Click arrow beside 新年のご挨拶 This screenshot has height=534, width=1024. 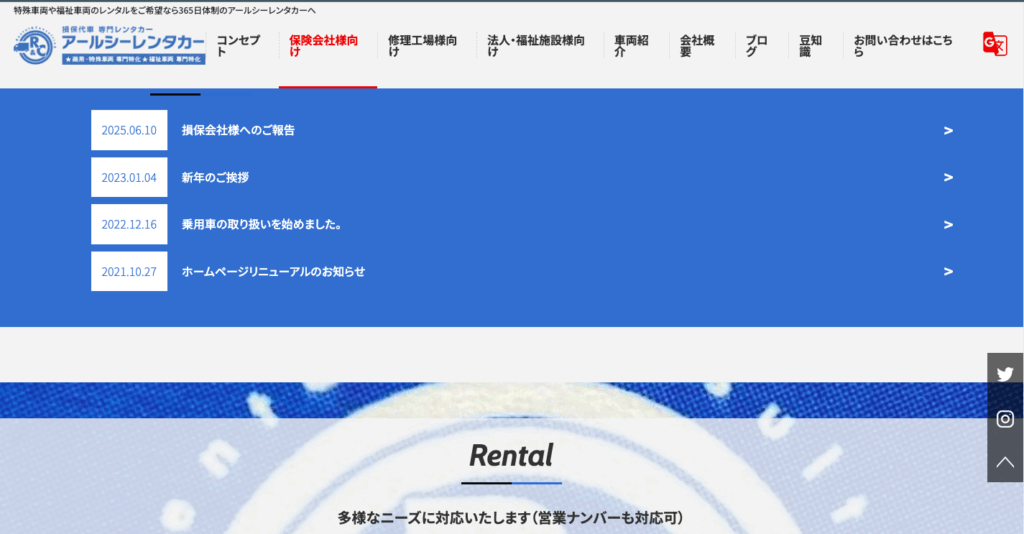click(947, 178)
